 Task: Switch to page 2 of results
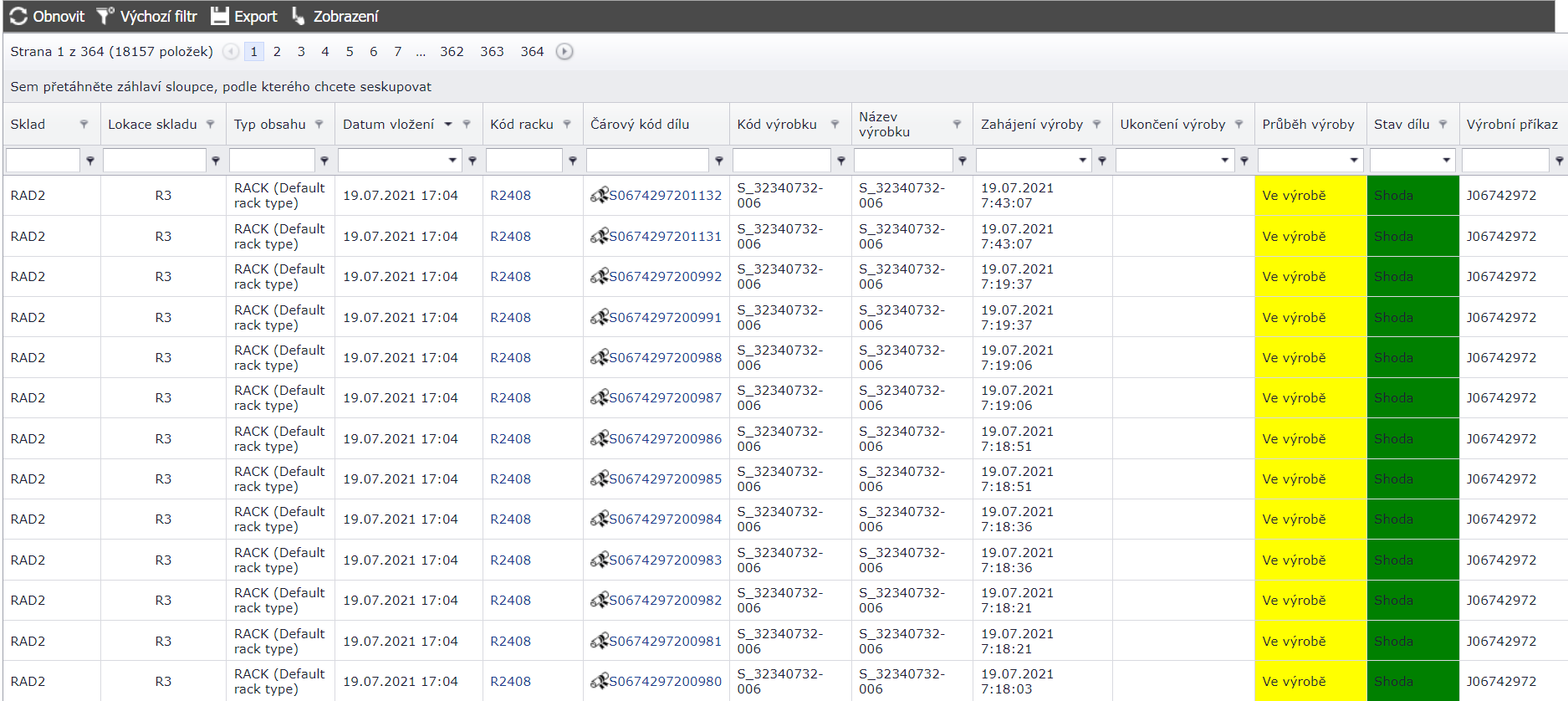[277, 52]
